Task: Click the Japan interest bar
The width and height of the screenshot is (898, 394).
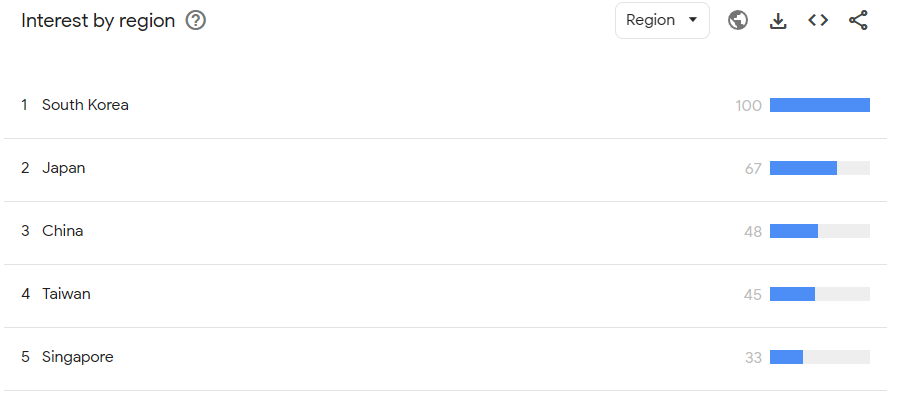Action: (820, 168)
